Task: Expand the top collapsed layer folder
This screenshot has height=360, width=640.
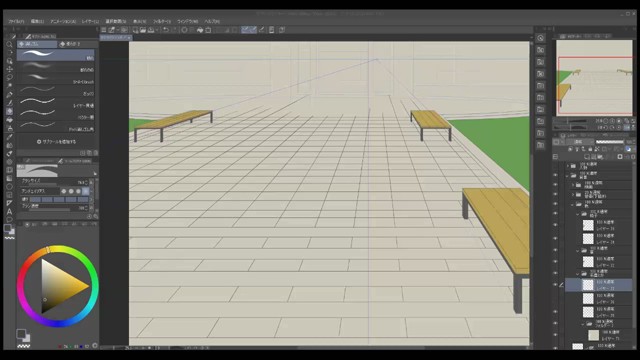Action: 568,166
